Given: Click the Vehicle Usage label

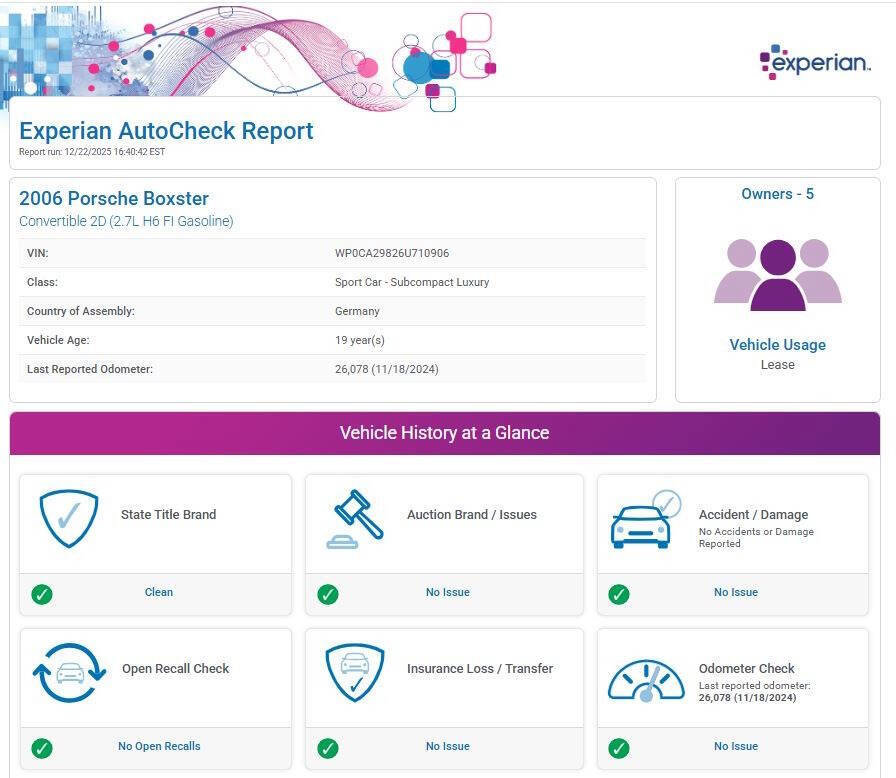Looking at the screenshot, I should tap(777, 345).
